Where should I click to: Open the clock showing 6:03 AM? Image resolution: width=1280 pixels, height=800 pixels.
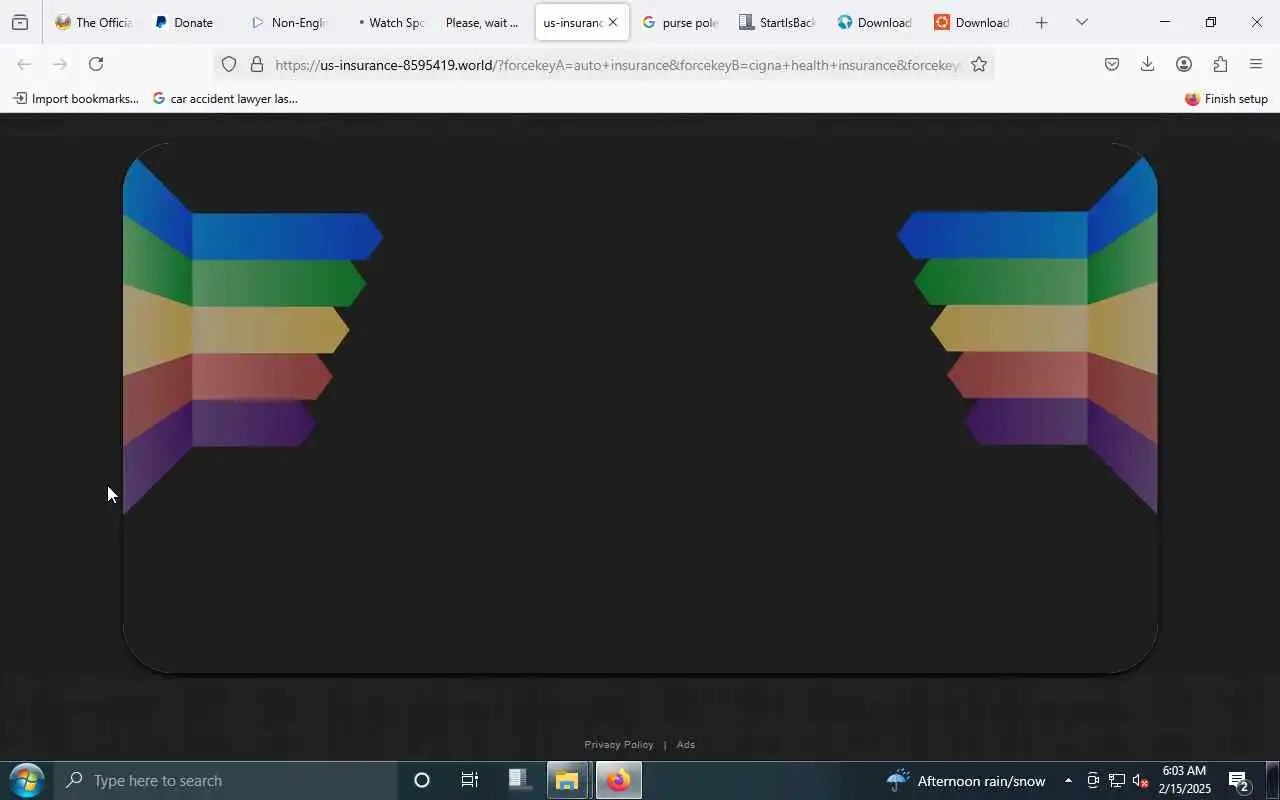point(1184,780)
